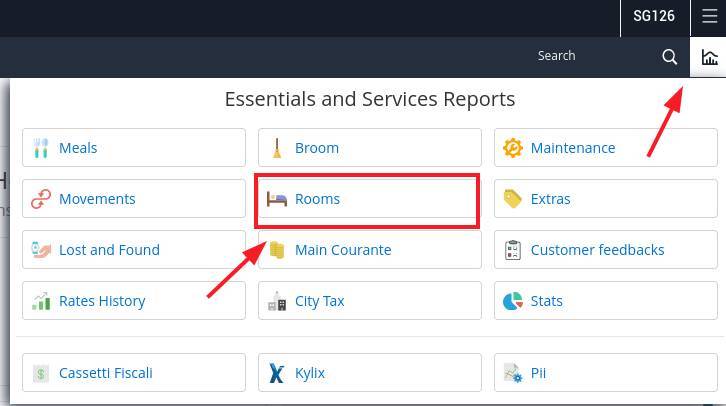
Task: Open the hamburger menu
Action: [x=709, y=17]
